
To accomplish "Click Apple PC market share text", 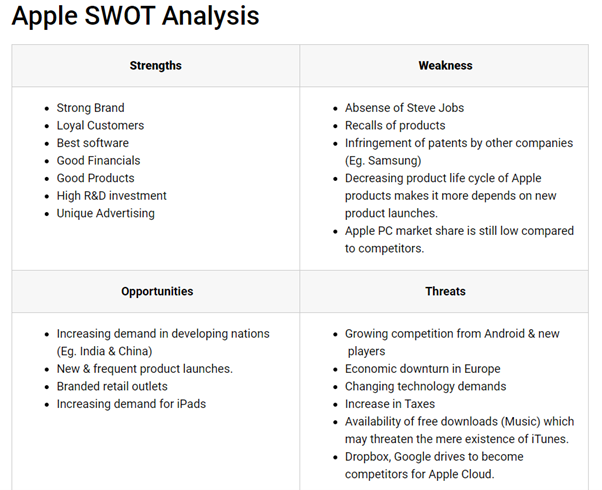I will tap(459, 240).
